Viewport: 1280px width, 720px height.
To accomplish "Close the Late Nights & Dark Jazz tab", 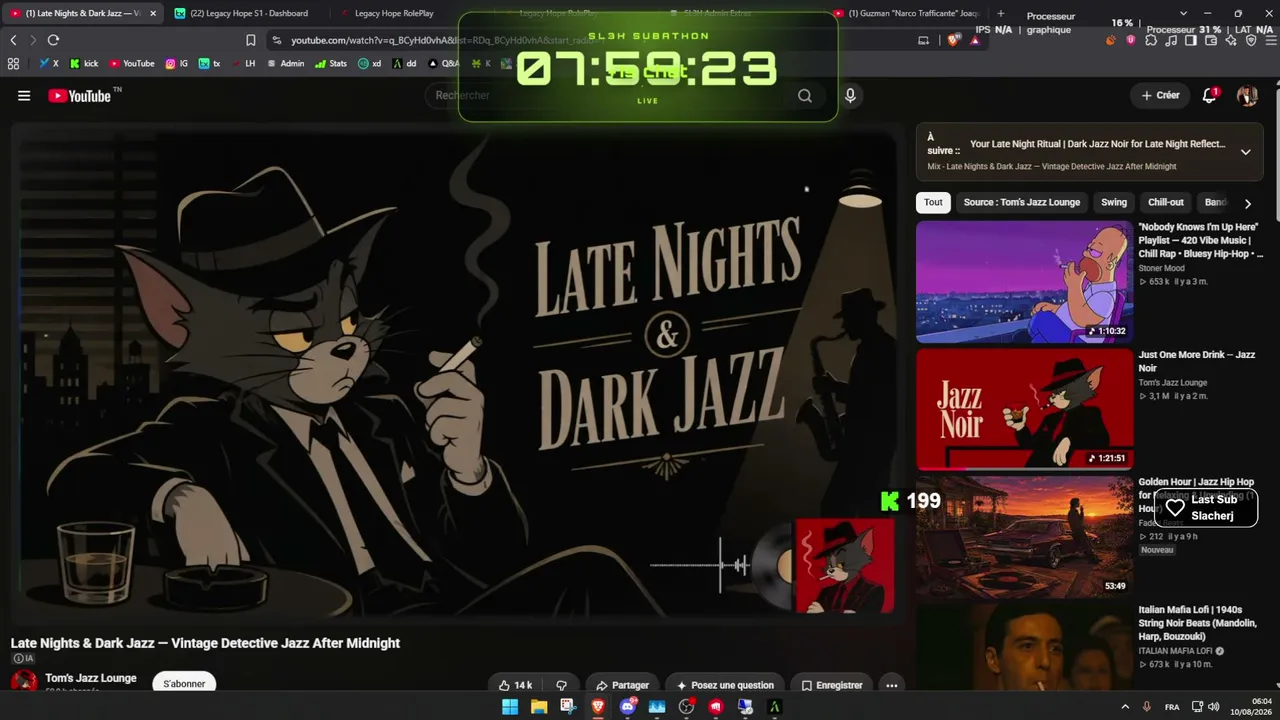I will click(x=153, y=13).
